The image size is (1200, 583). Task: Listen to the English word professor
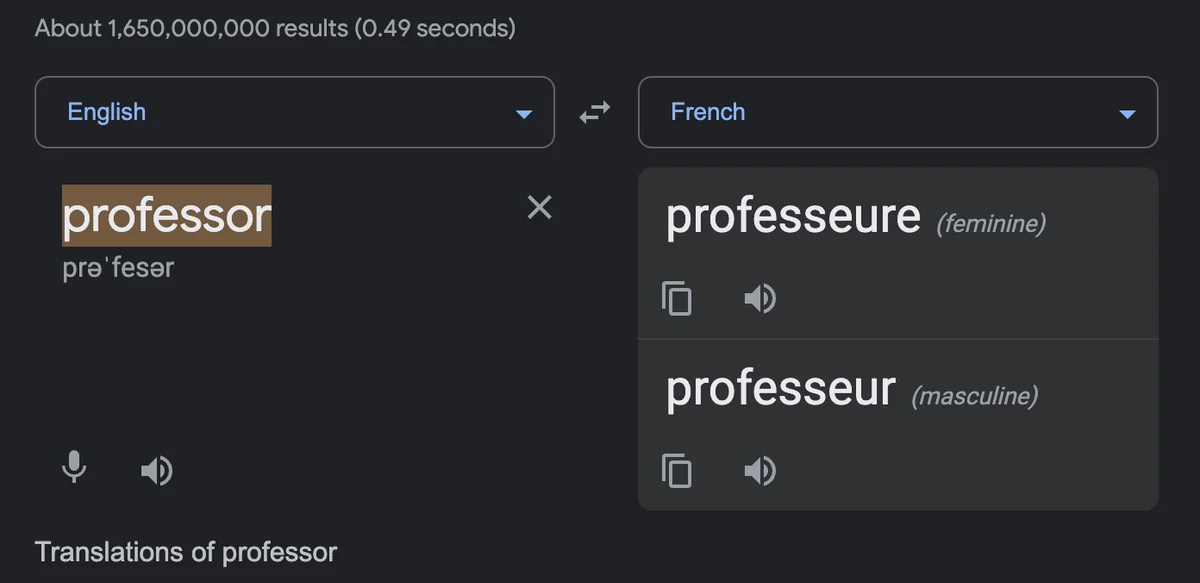[x=156, y=470]
